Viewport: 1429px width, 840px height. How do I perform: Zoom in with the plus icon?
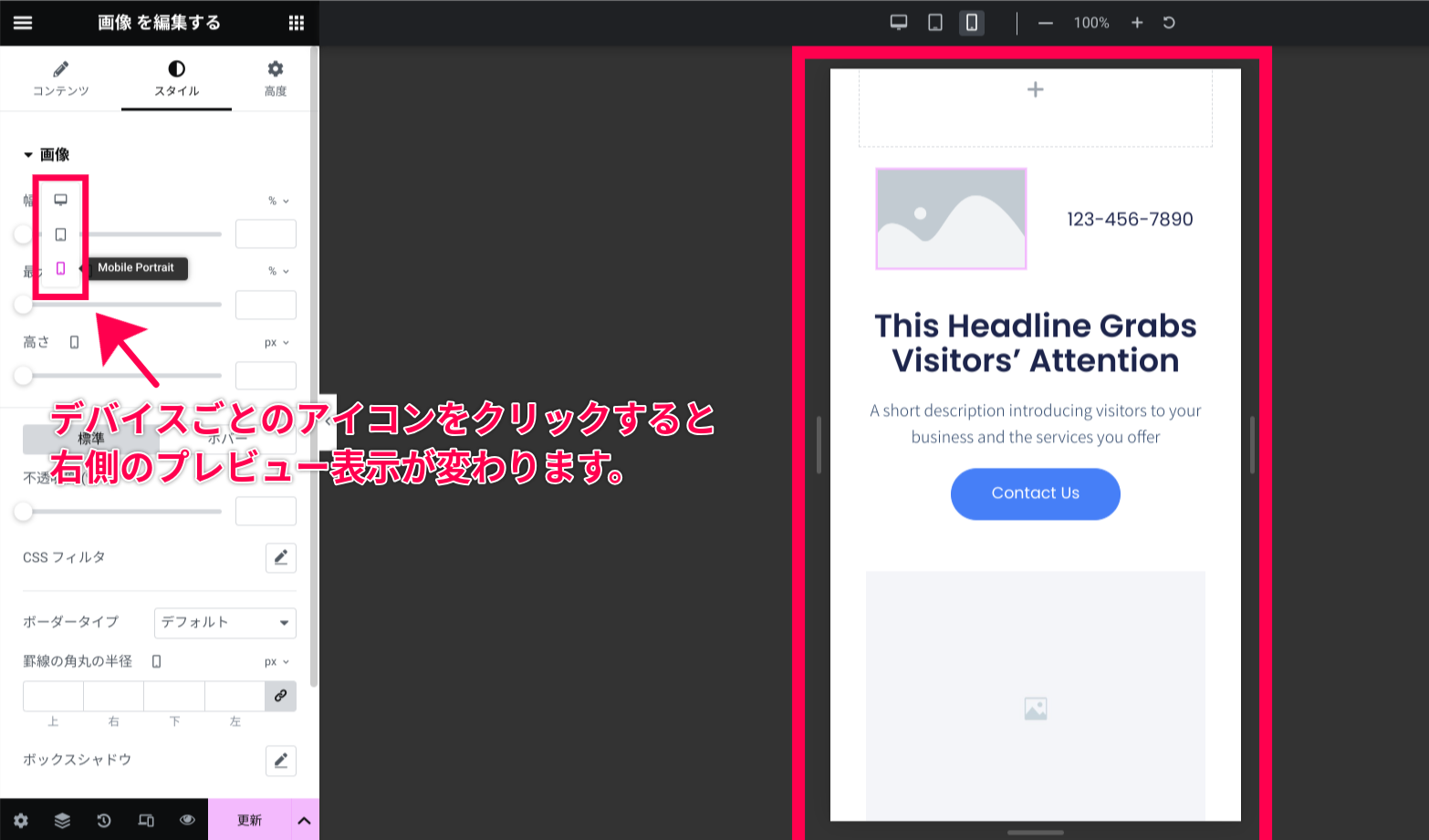[x=1137, y=23]
